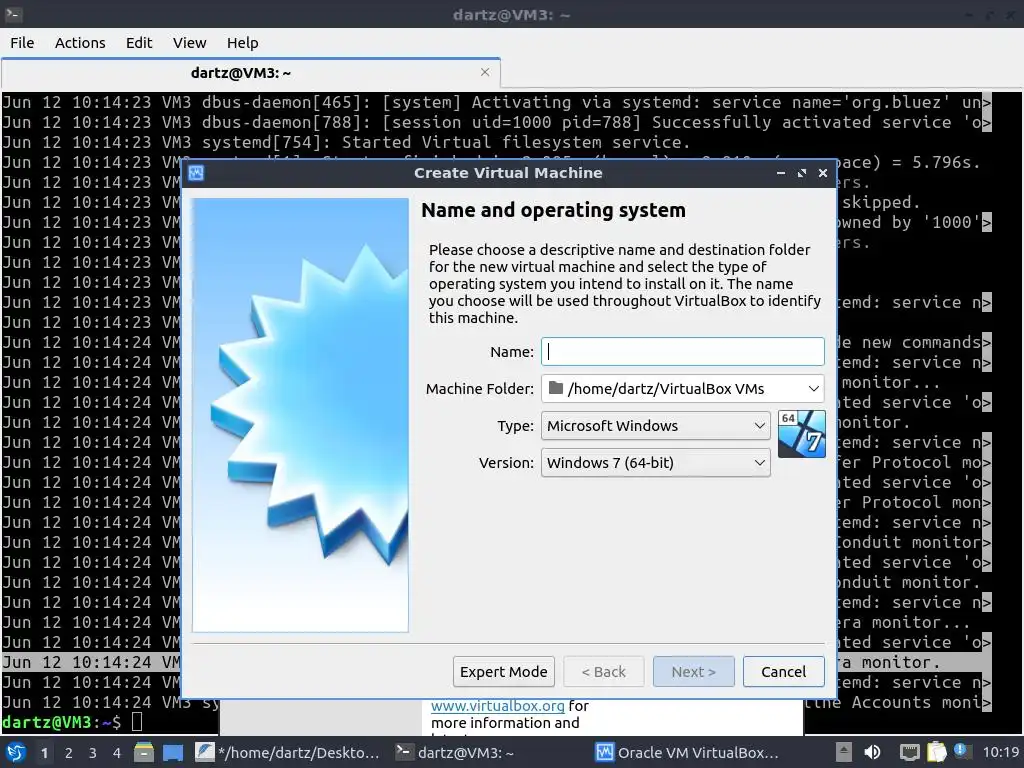The image size is (1024, 768).
Task: Click the show desktop icon in the taskbar
Action: pyautogui.click(x=173, y=752)
